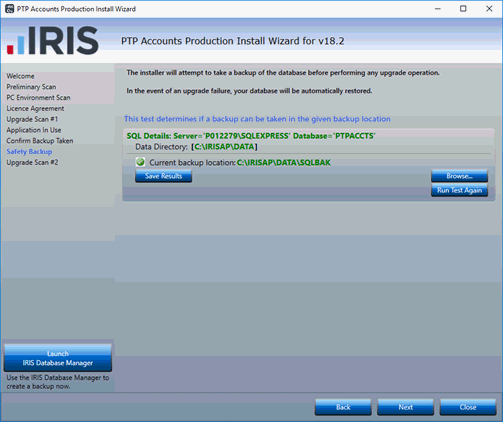503x422 pixels.
Task: Launch IRIS Database Manager
Action: 58,358
